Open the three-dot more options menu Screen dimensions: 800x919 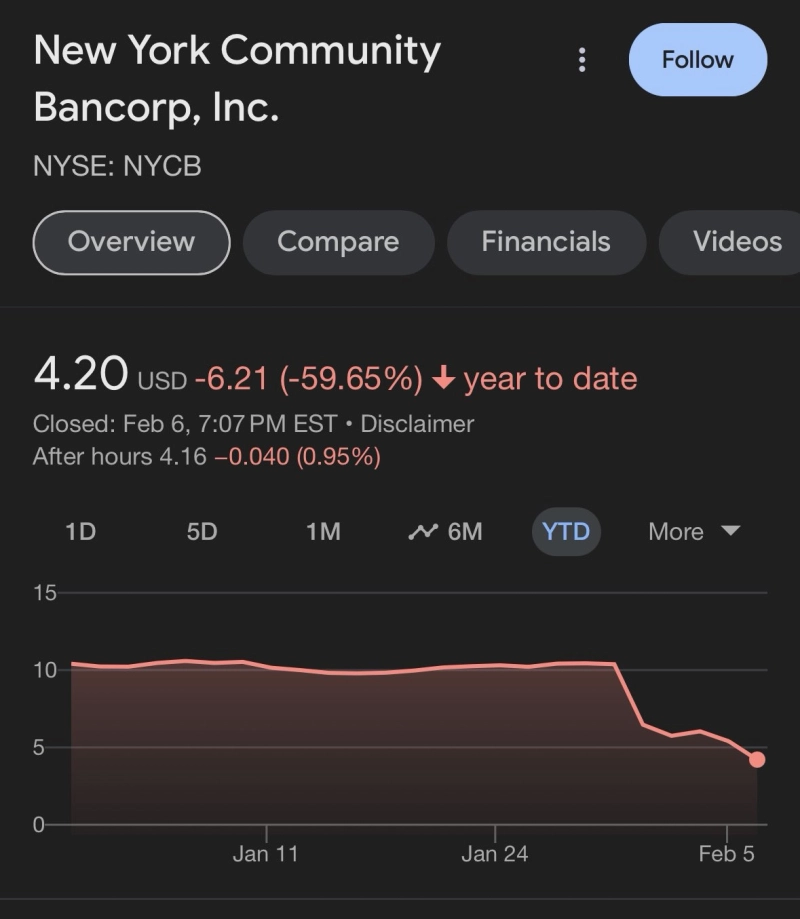(x=582, y=60)
